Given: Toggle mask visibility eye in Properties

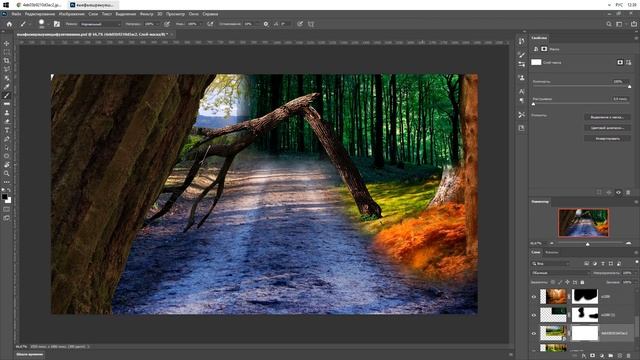Looking at the screenshot, I should [618, 192].
